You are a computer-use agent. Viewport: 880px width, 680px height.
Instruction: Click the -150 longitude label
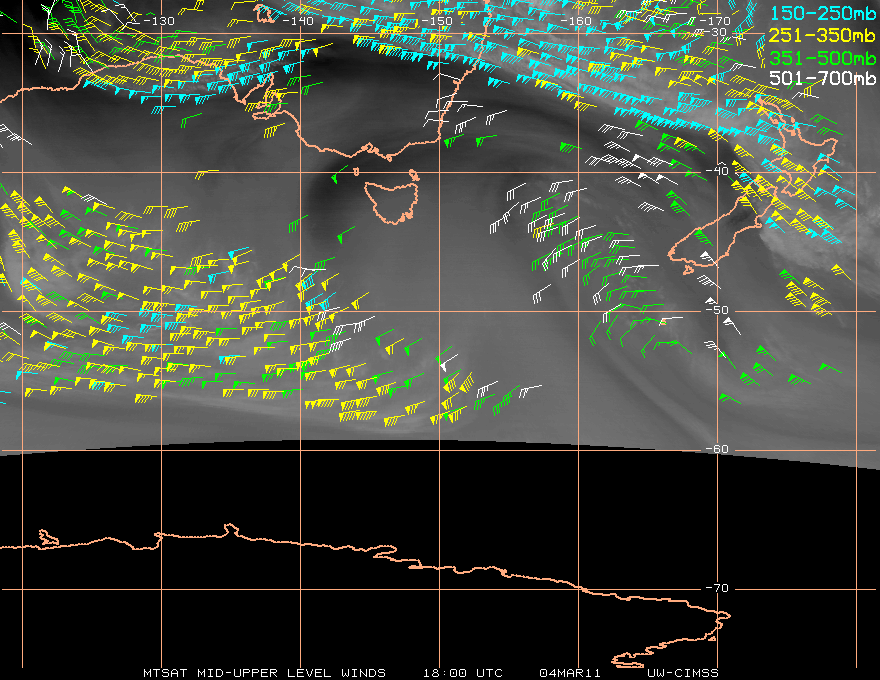[436, 20]
